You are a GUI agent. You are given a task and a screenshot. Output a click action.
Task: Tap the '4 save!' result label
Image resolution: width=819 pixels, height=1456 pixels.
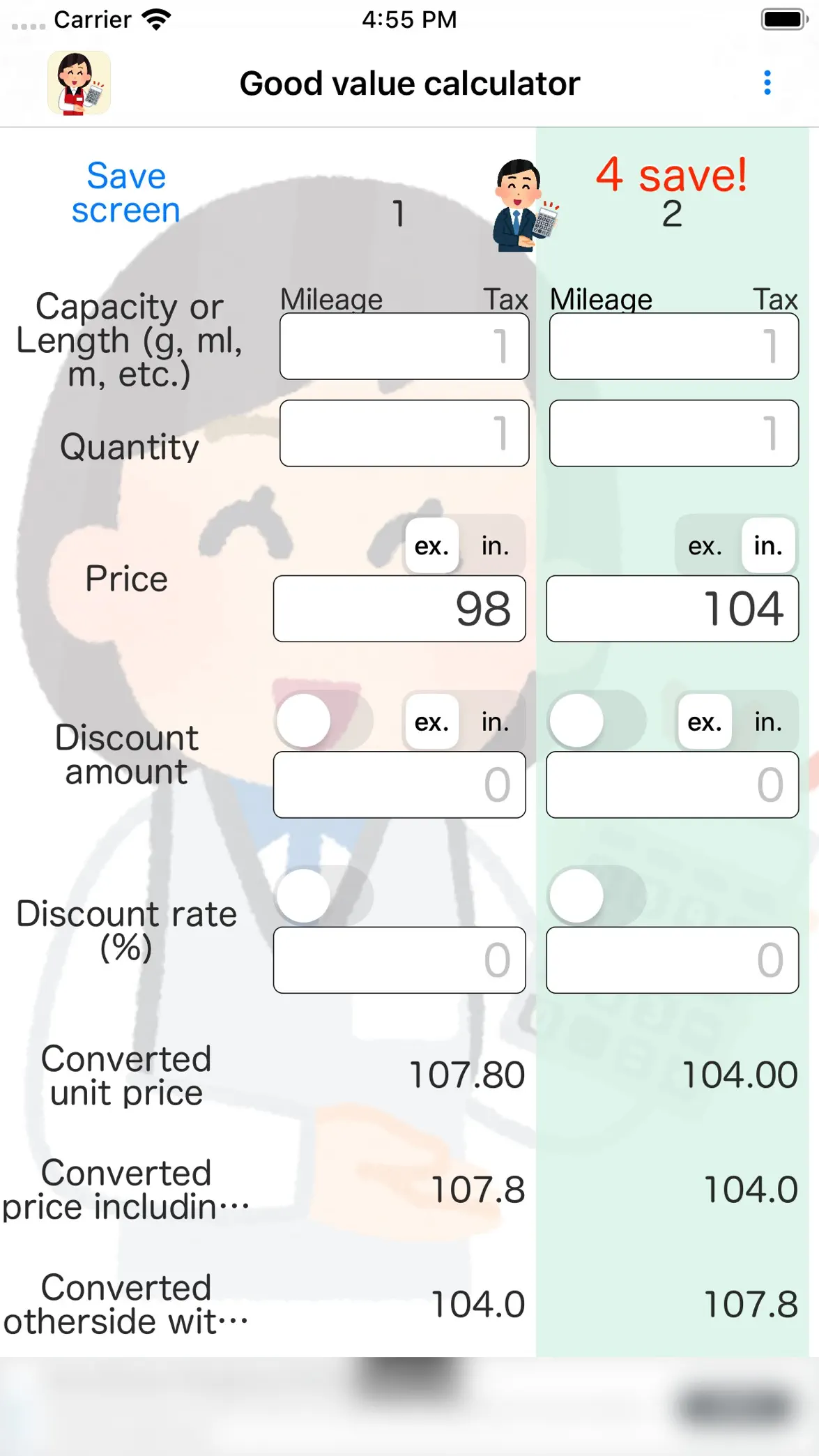671,174
